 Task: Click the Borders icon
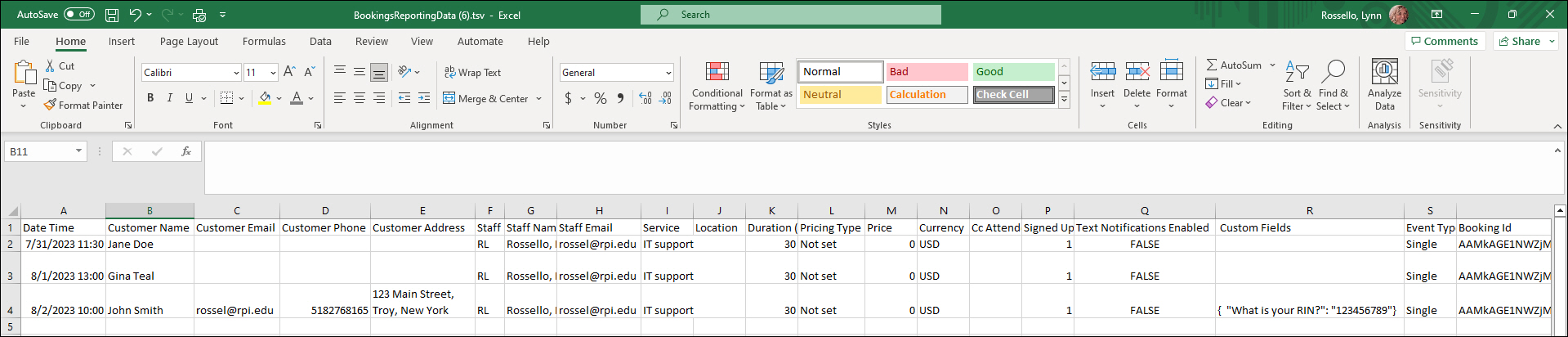point(227,98)
